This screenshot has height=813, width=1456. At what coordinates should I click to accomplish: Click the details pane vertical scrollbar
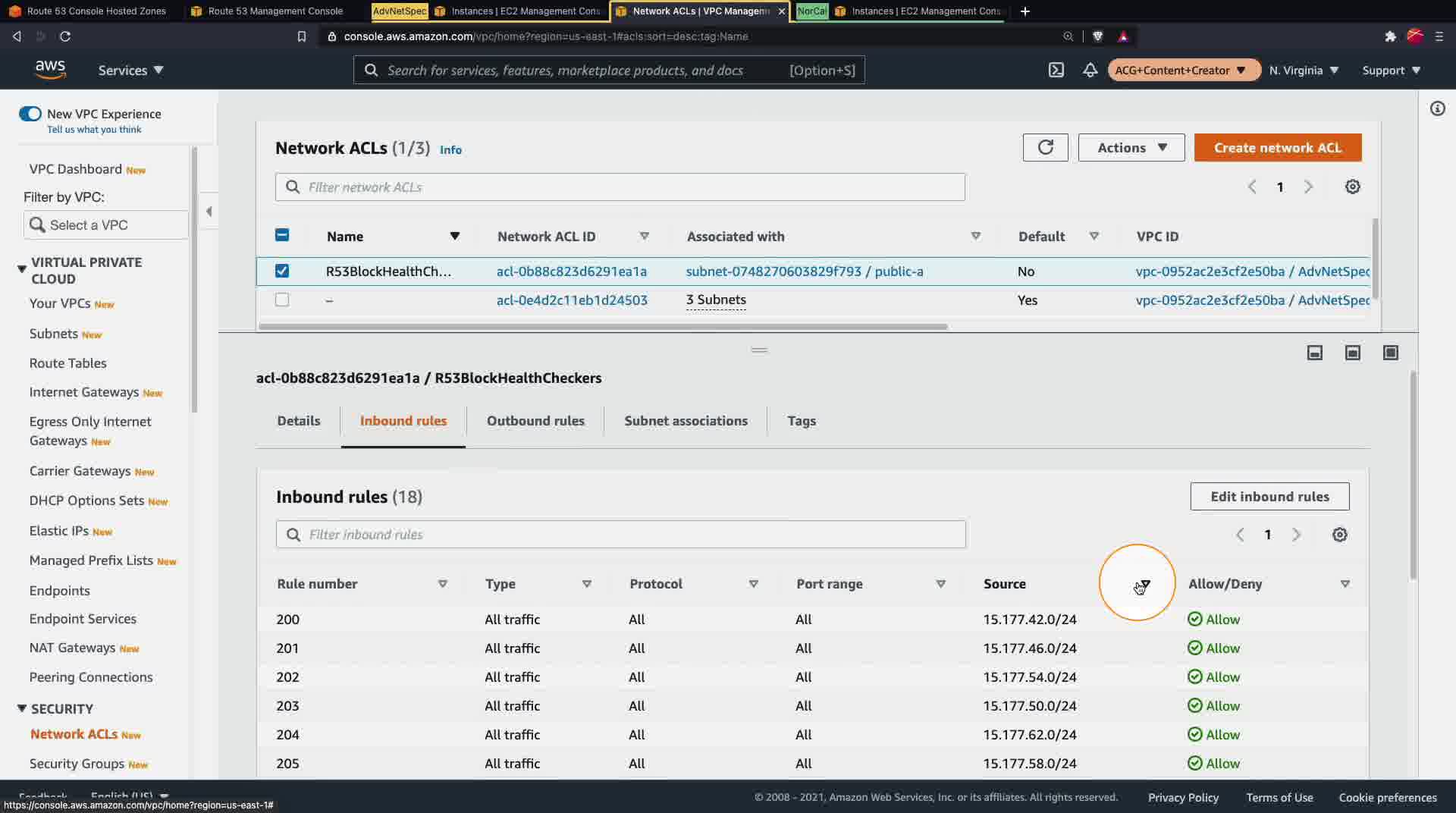(1413, 476)
